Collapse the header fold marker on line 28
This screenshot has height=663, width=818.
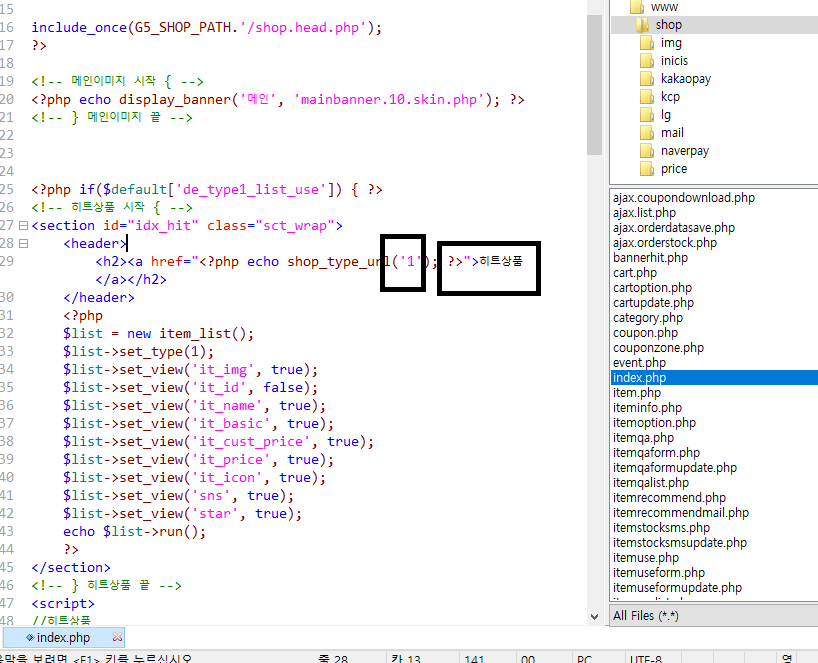point(23,244)
